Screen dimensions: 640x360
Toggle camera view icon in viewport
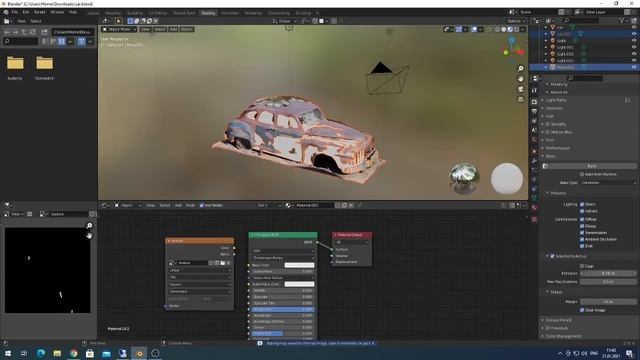pos(520,89)
